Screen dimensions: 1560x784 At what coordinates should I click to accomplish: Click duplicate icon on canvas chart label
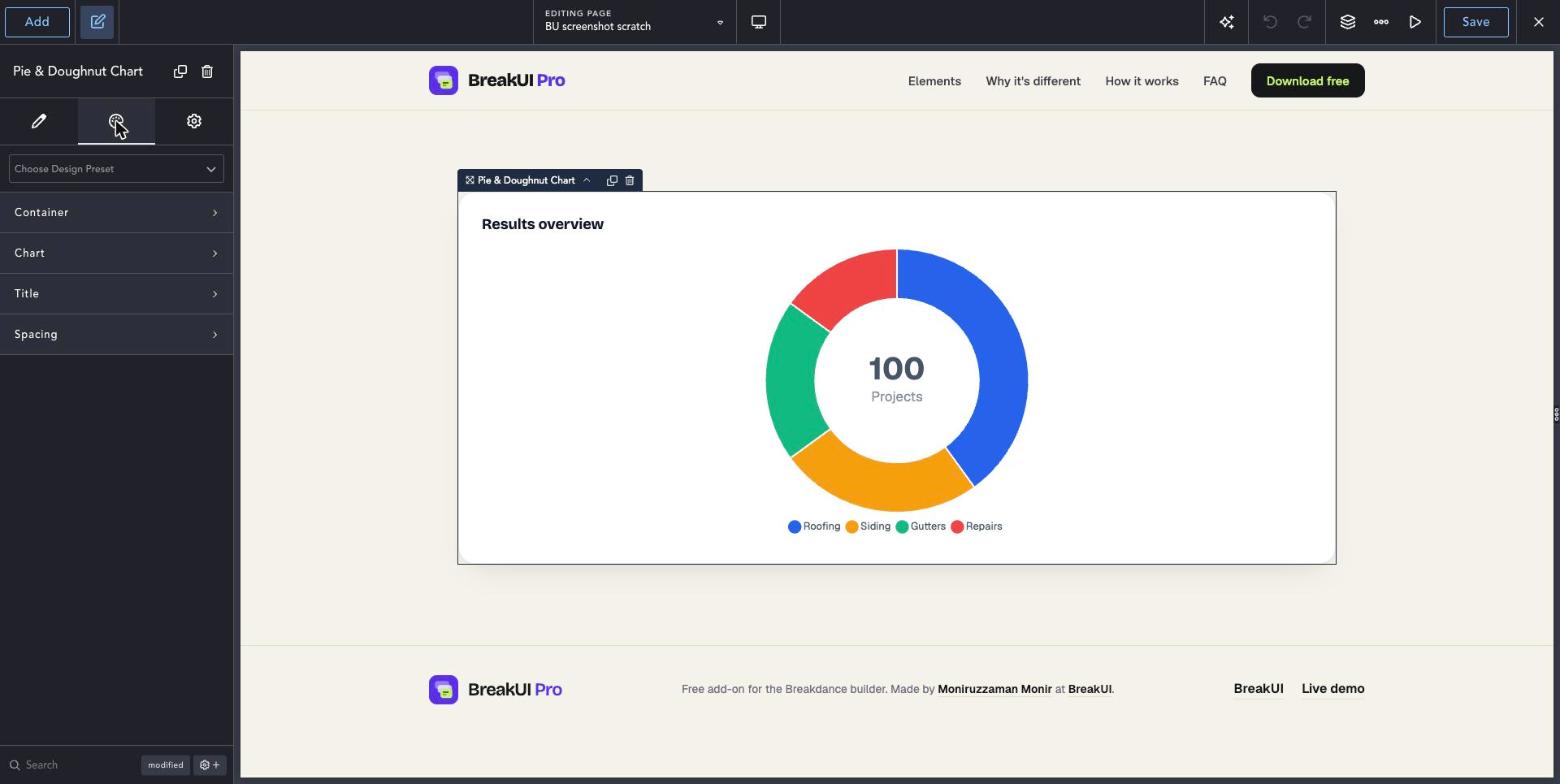[612, 180]
